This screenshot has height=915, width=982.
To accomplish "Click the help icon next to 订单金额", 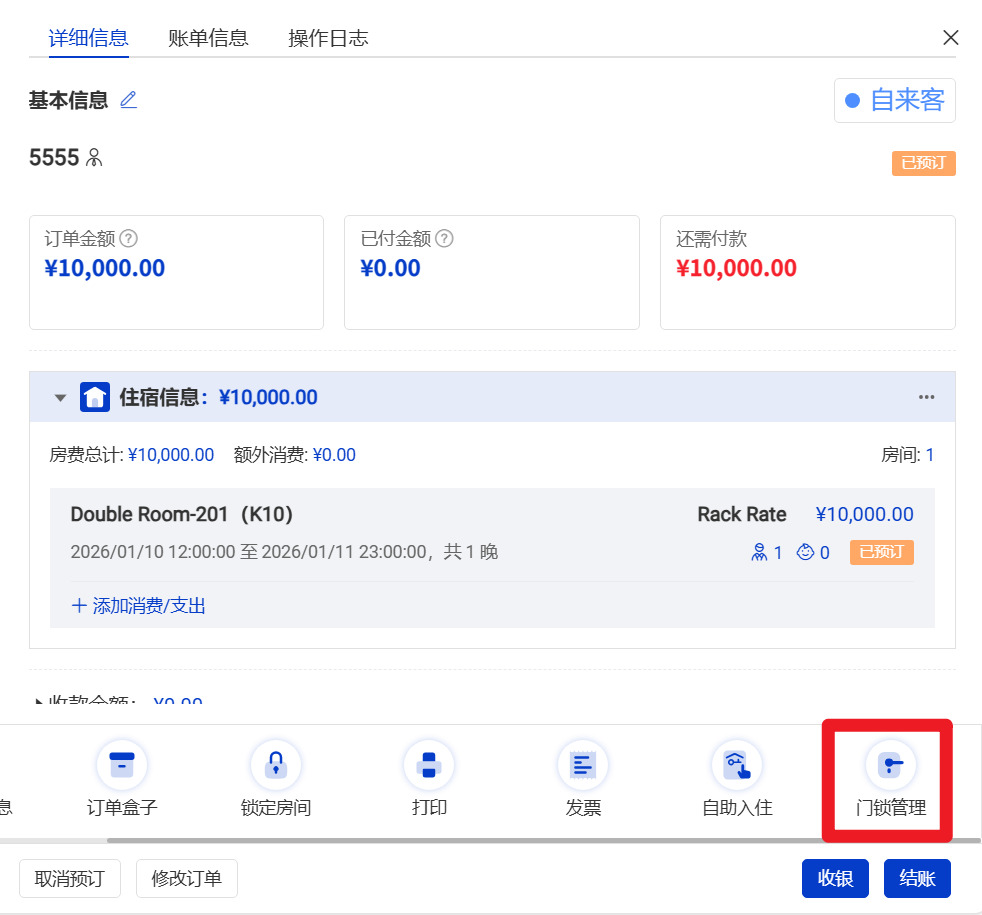I will (128, 239).
